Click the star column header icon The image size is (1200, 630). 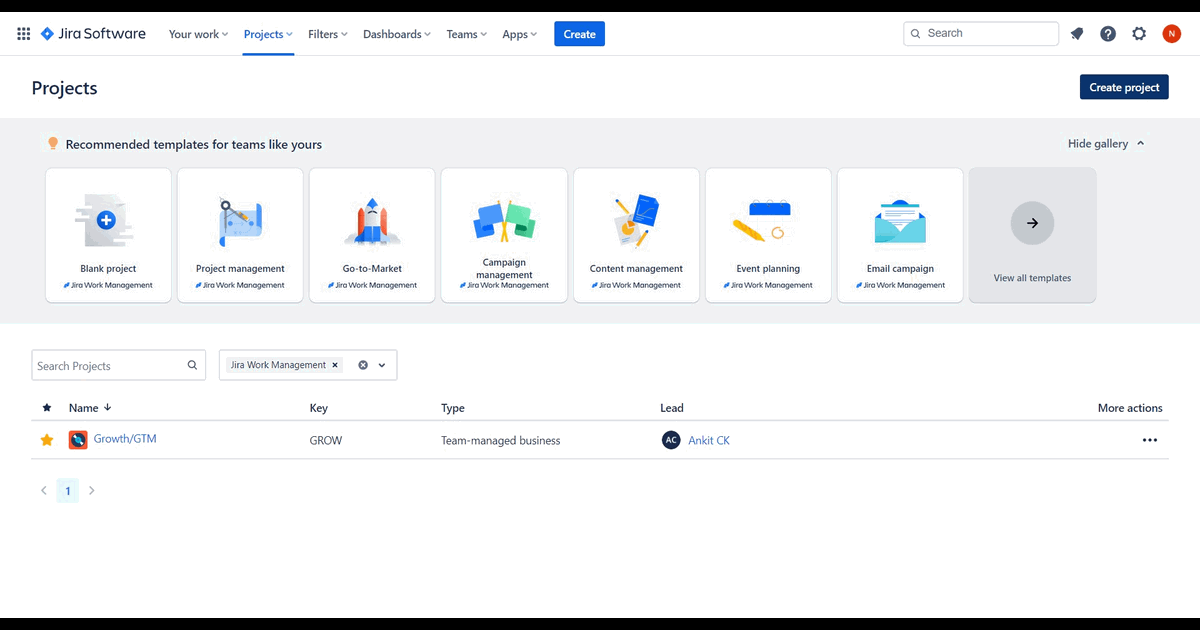pyautogui.click(x=47, y=408)
